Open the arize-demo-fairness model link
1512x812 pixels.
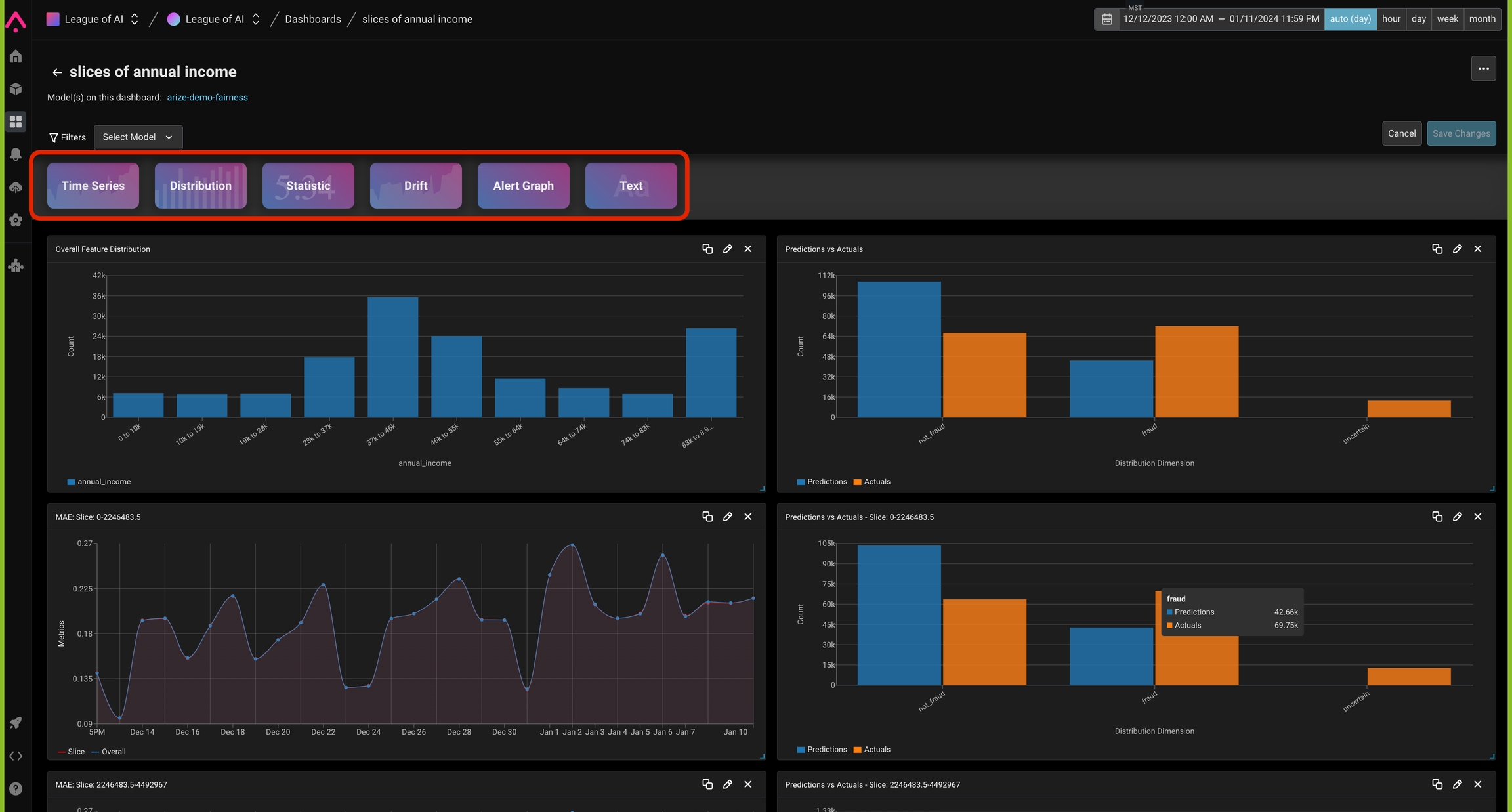207,98
